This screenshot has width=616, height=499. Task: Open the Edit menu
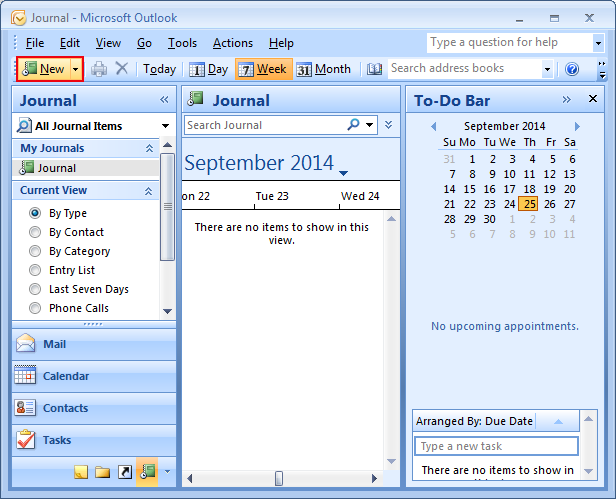(x=70, y=43)
